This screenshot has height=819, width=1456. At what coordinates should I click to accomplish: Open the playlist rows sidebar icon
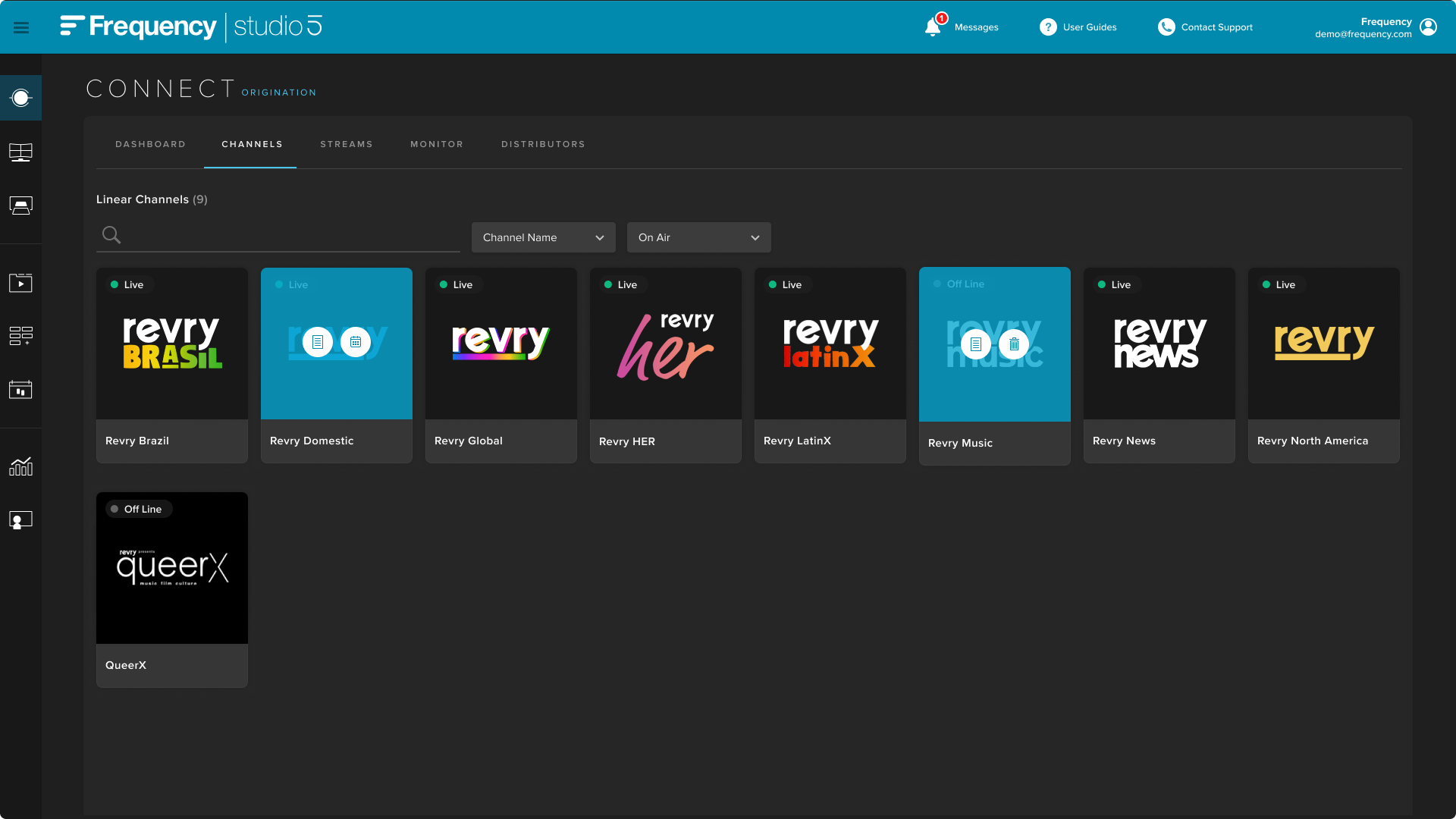(x=20, y=336)
